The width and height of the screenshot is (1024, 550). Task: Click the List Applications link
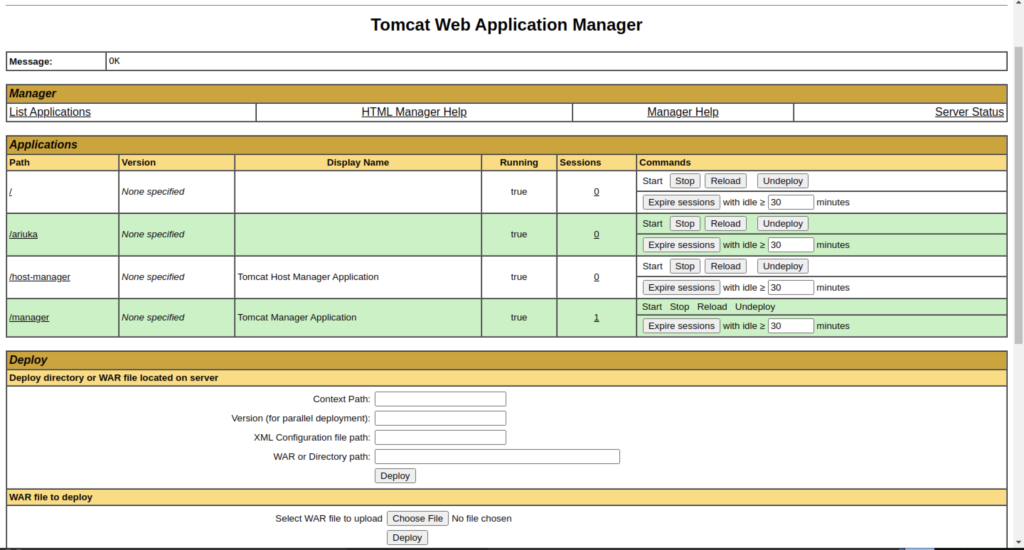[x=50, y=112]
